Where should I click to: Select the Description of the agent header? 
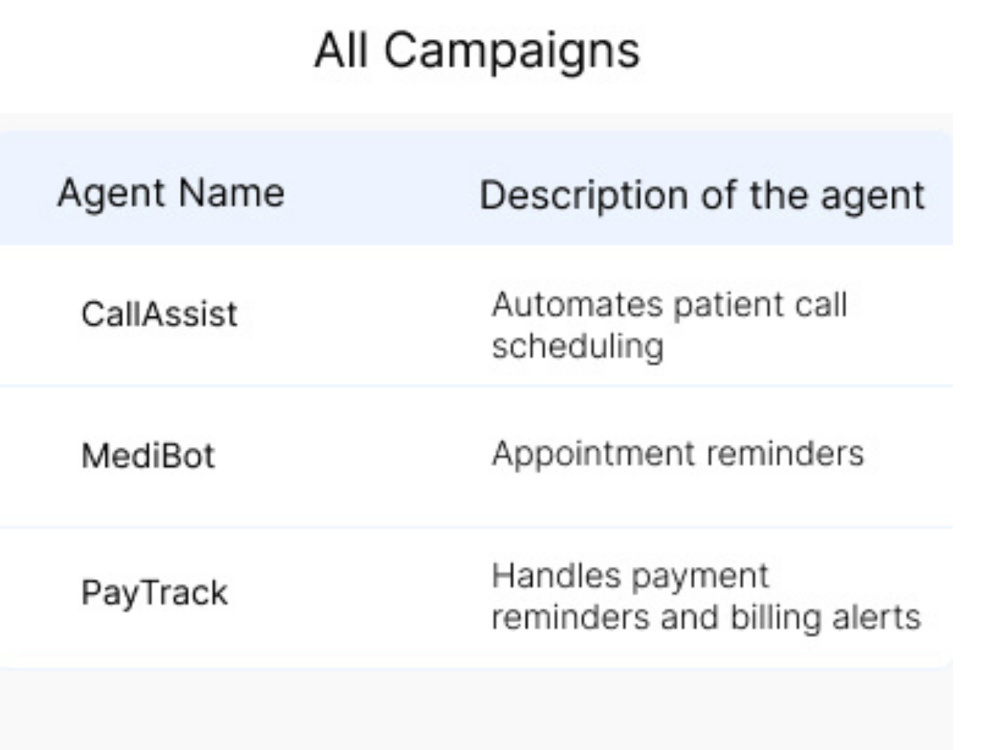pos(702,195)
